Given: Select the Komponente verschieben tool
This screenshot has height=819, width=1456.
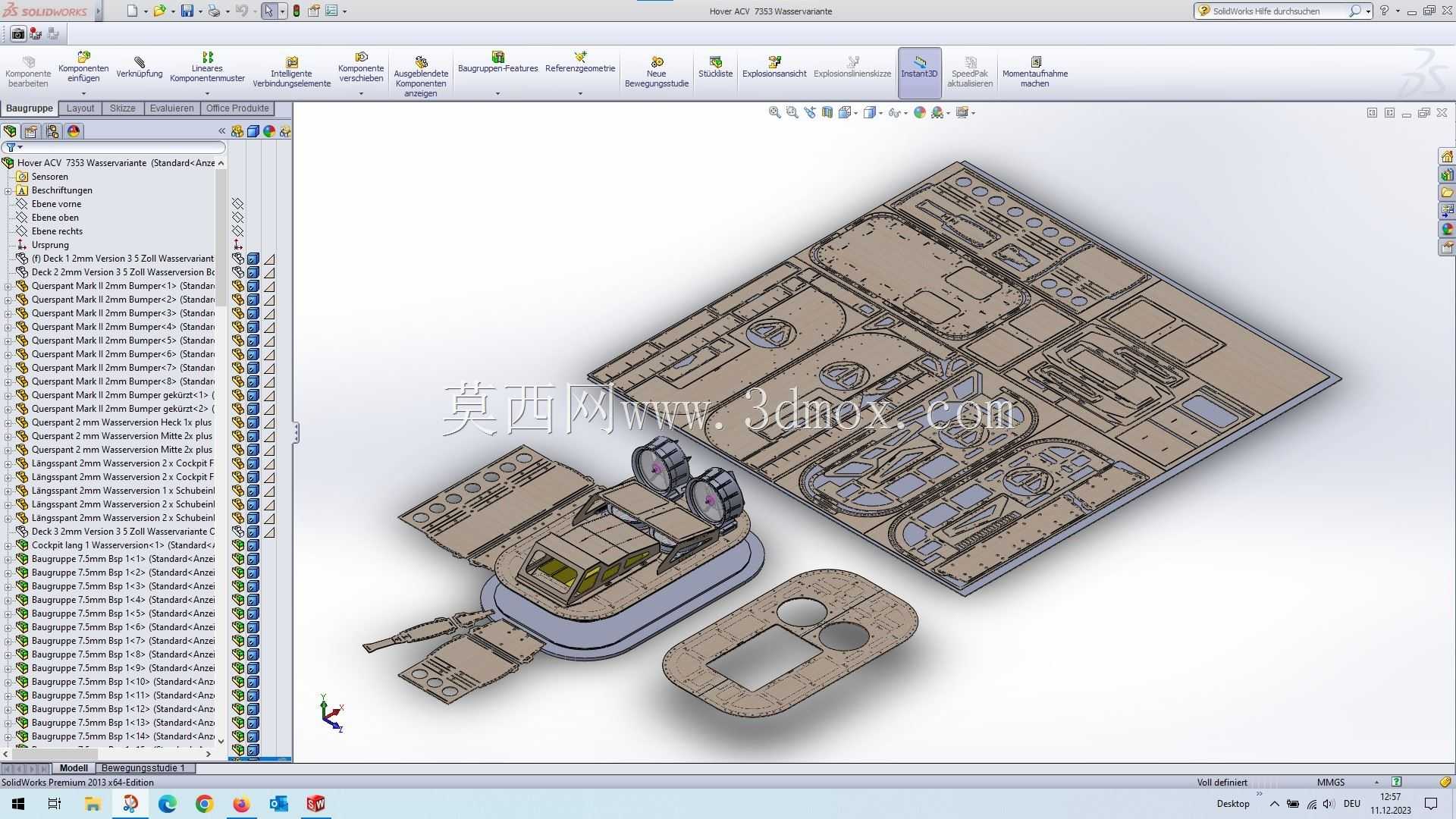Looking at the screenshot, I should [x=361, y=67].
